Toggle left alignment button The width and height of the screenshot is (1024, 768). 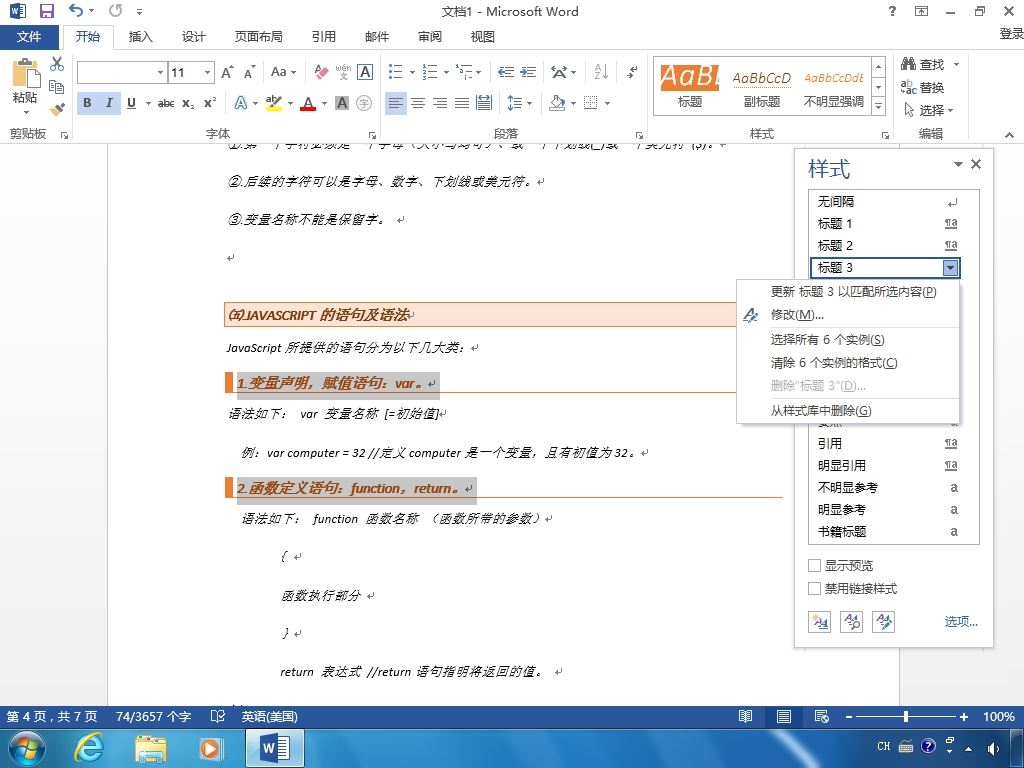[396, 103]
